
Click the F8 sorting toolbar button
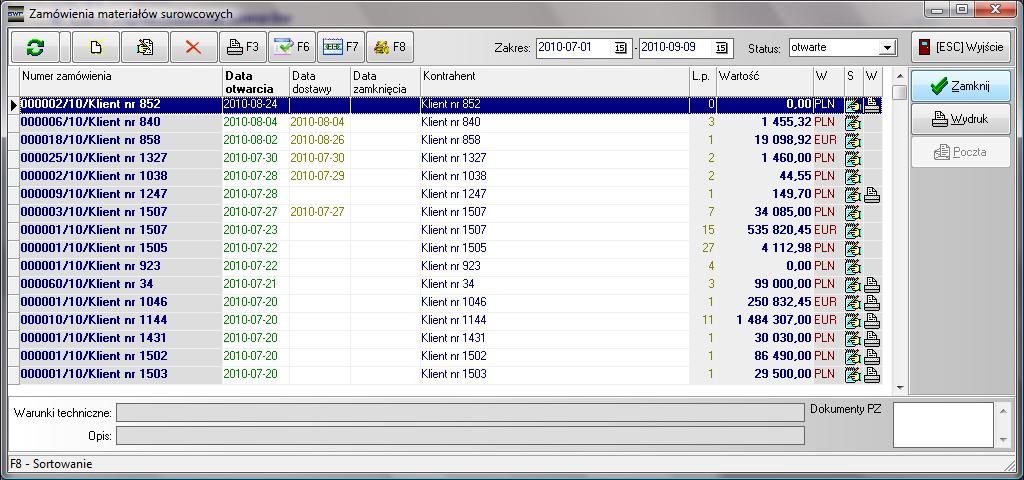click(x=390, y=47)
